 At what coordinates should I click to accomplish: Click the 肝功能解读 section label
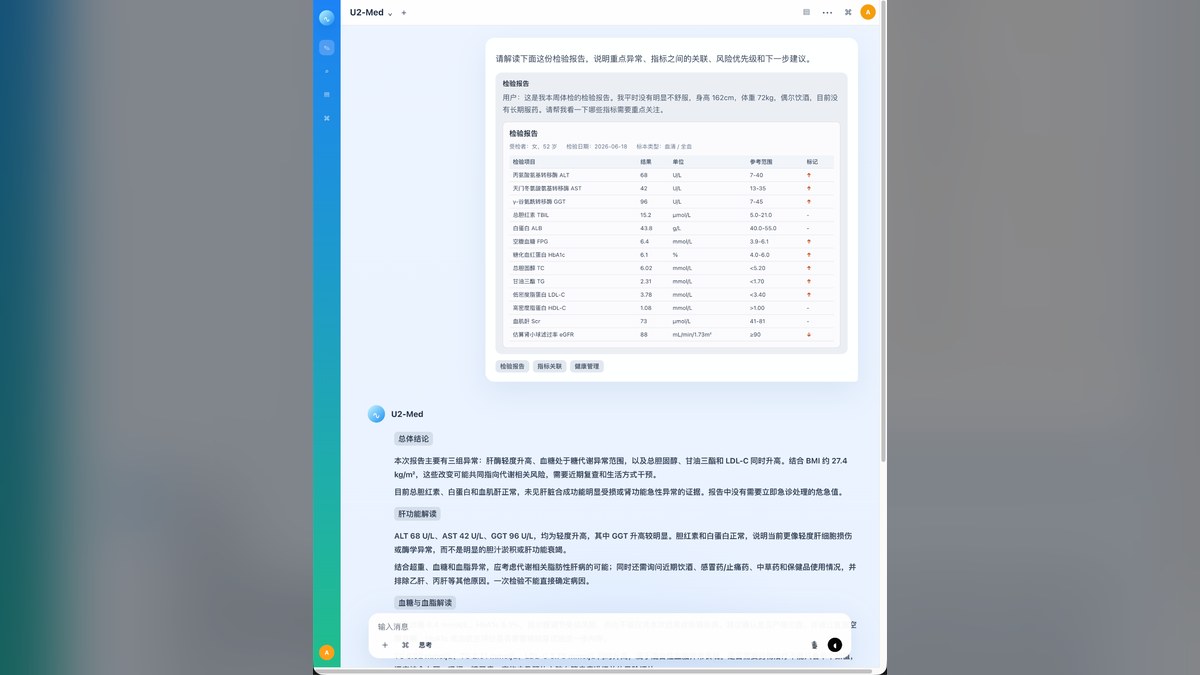[x=416, y=513]
